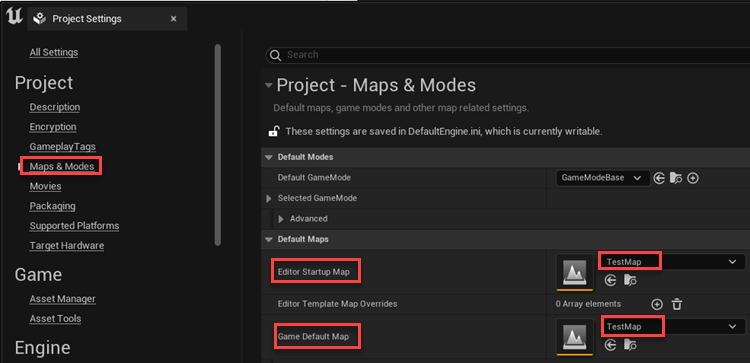Open the Encryption settings page
The image size is (750, 363).
pos(53,127)
